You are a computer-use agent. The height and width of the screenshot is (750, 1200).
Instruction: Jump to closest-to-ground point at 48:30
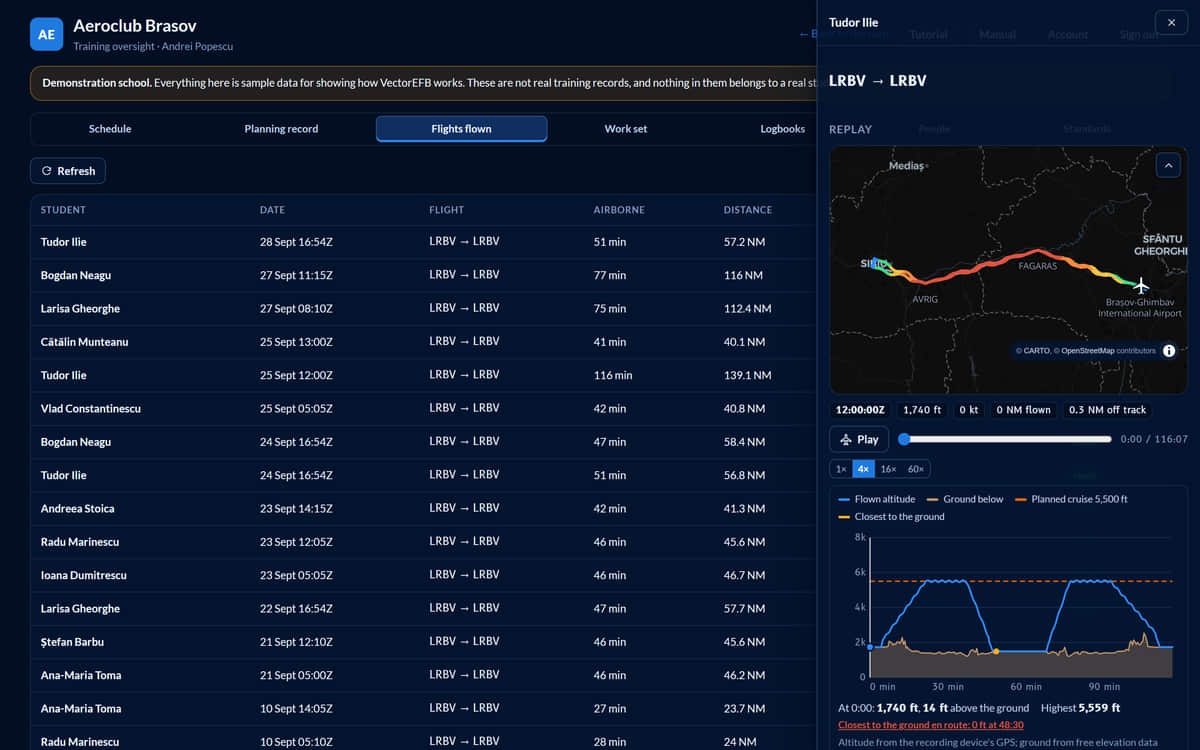930,725
